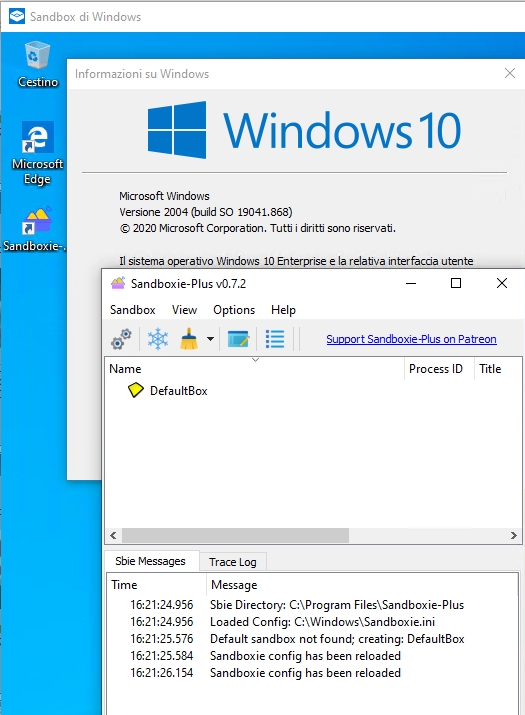This screenshot has width=525, height=715.
Task: Select the 16:21:26.154 config reloaded row
Action: pyautogui.click(x=312, y=673)
